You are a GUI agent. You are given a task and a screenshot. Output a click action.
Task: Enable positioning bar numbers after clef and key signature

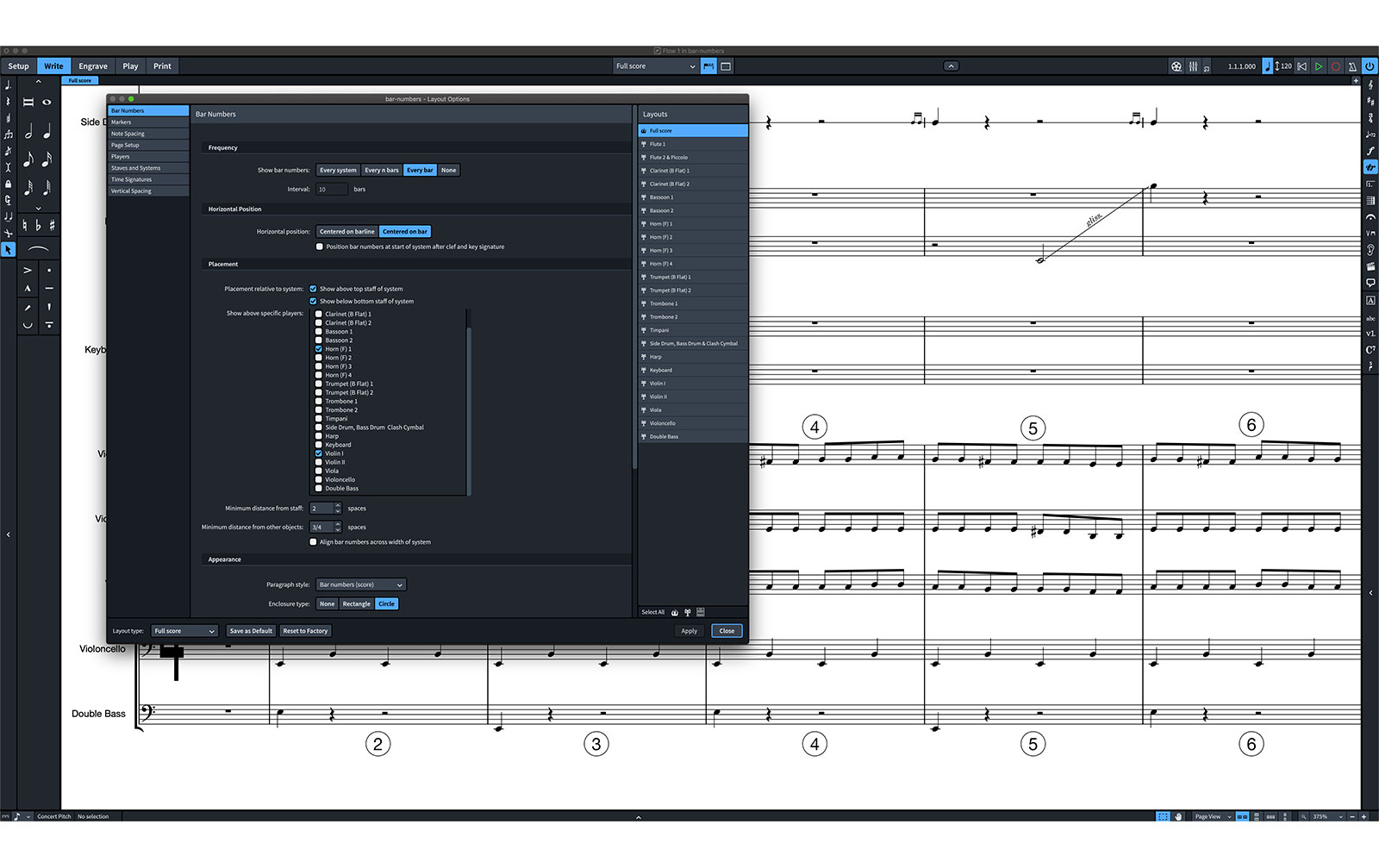(320, 247)
